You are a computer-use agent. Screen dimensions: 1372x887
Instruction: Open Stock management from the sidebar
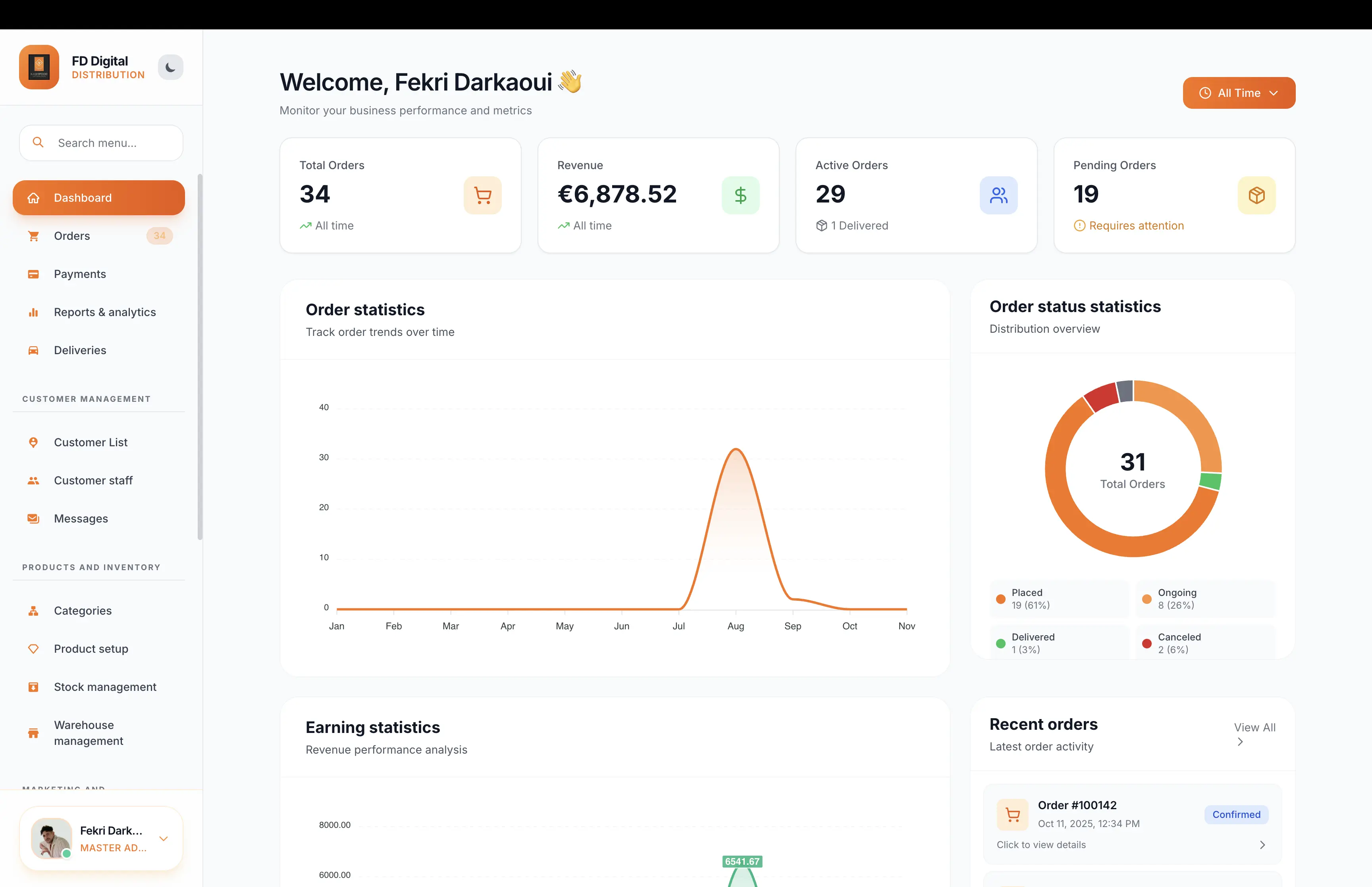point(105,686)
